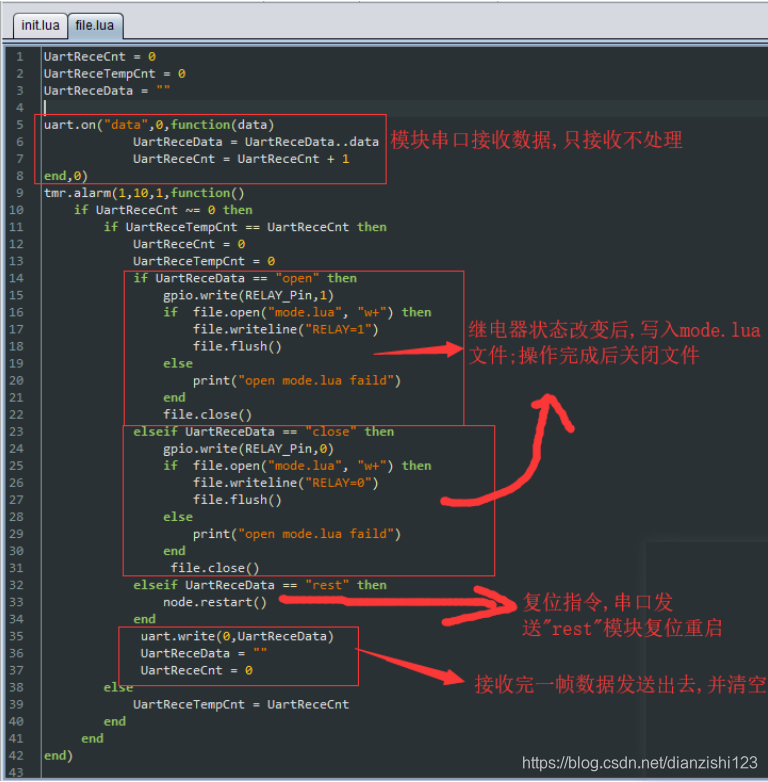Click 'if file.open("mode.lua", "w+") then' line 16

pyautogui.click(x=297, y=313)
